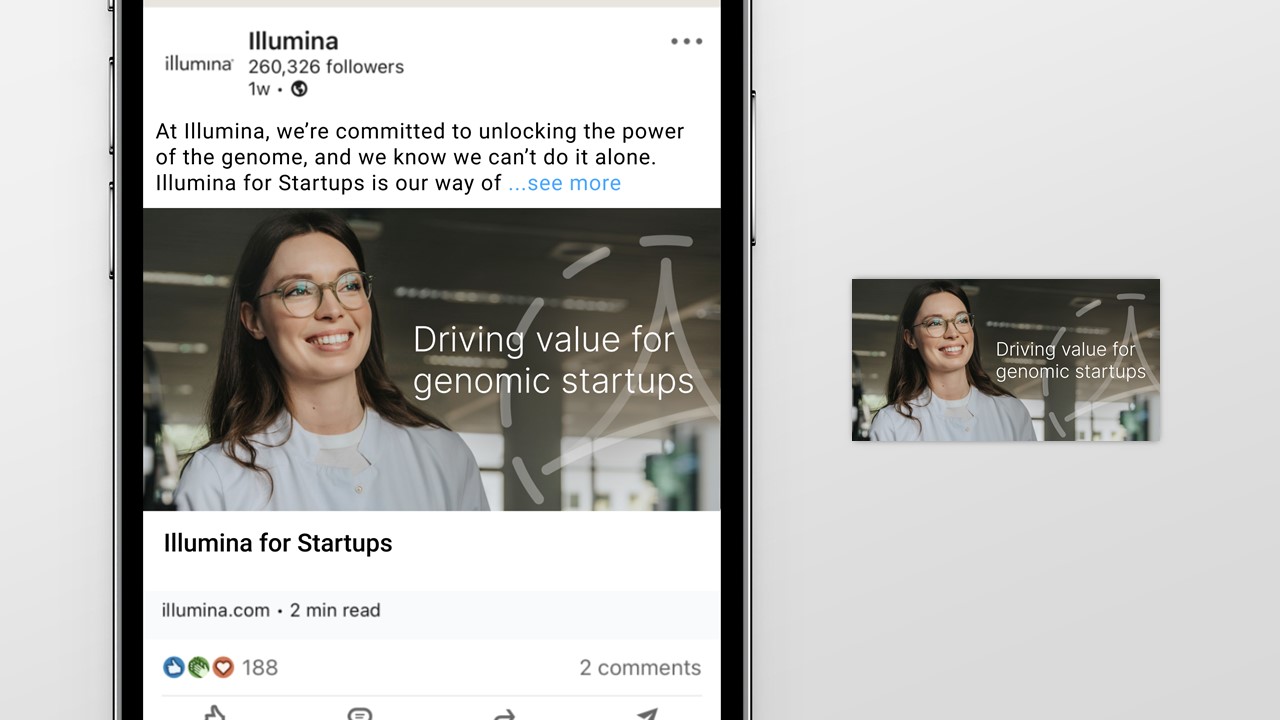Screen dimensions: 1280x720
Task: Open the three-dot post options menu
Action: click(687, 41)
